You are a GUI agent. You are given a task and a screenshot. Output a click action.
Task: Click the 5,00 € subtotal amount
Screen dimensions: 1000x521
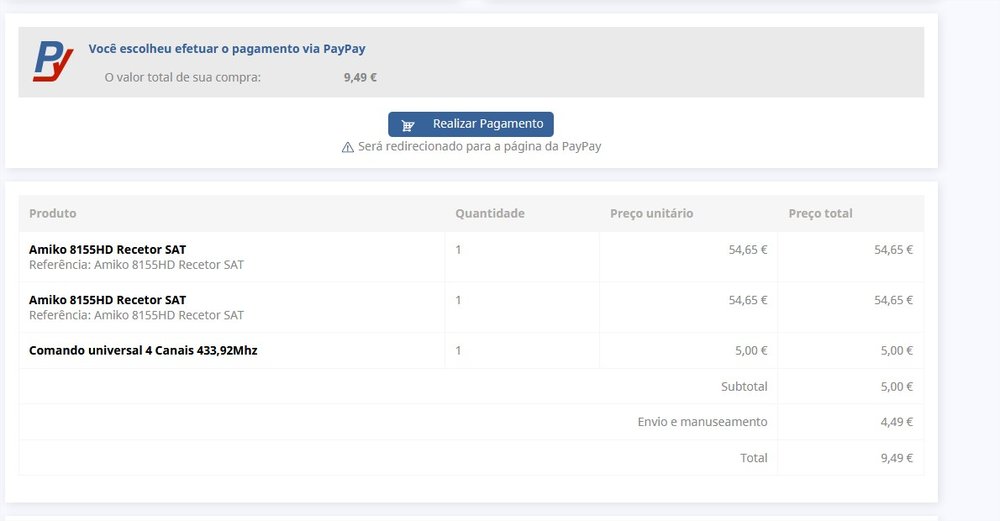896,386
